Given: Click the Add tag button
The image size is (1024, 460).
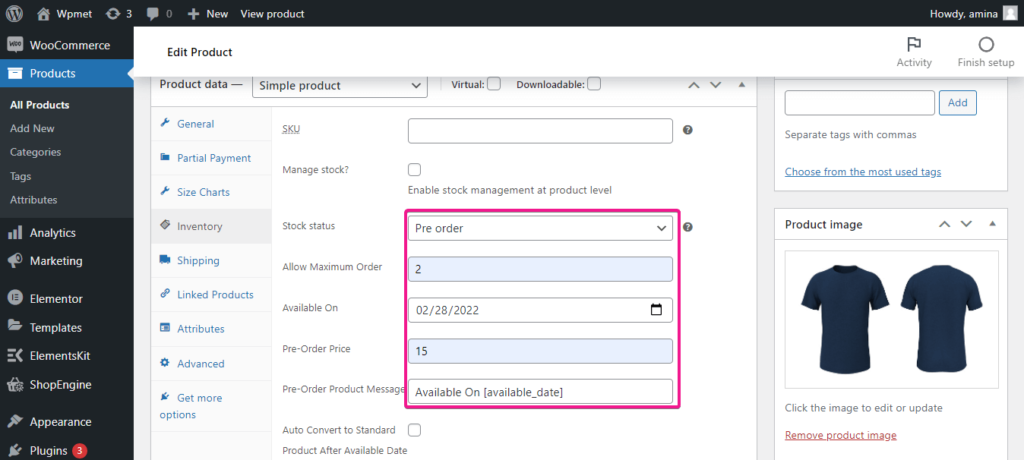Looking at the screenshot, I should (x=957, y=102).
